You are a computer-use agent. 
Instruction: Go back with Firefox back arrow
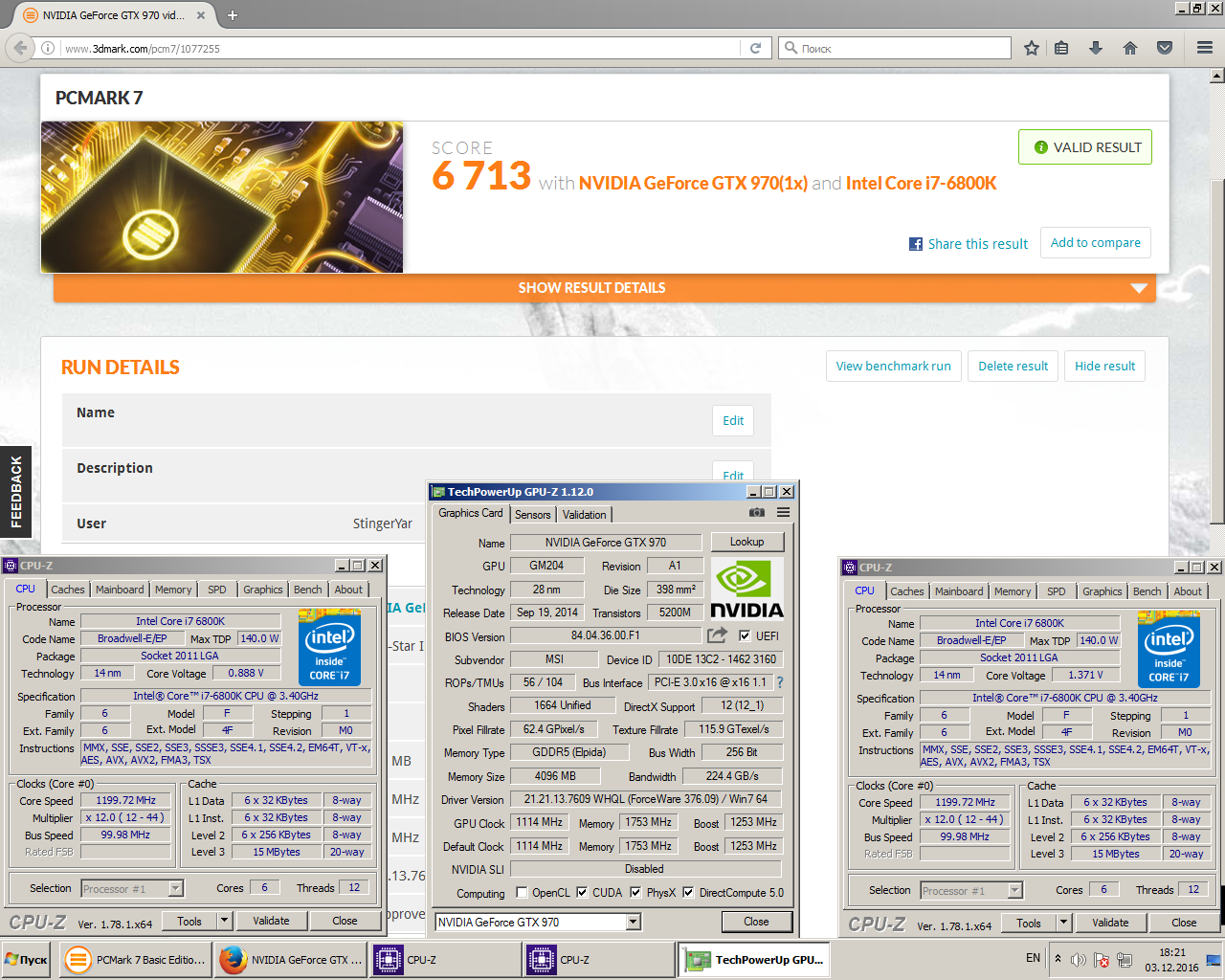tap(19, 48)
